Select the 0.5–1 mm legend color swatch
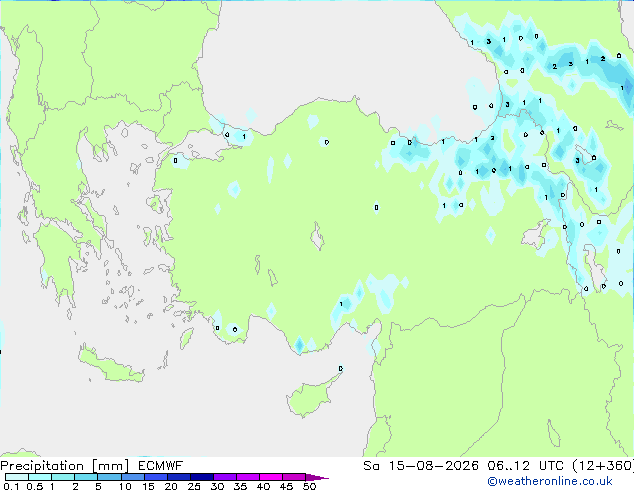The width and height of the screenshot is (634, 490). pos(40,477)
